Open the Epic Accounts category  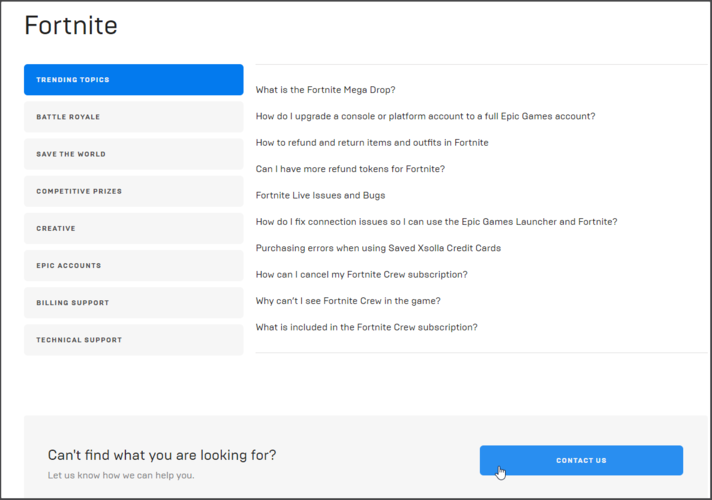pos(134,266)
